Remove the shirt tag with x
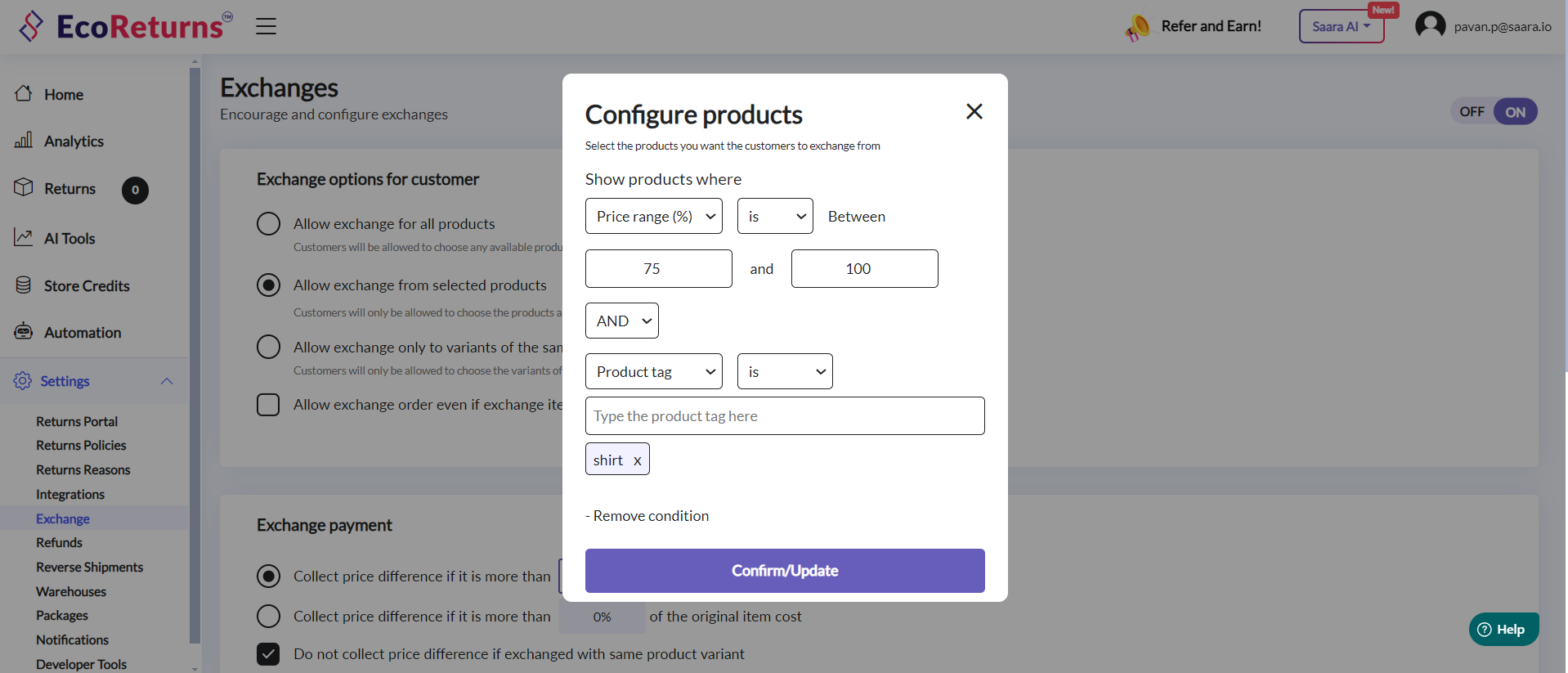 tap(638, 460)
